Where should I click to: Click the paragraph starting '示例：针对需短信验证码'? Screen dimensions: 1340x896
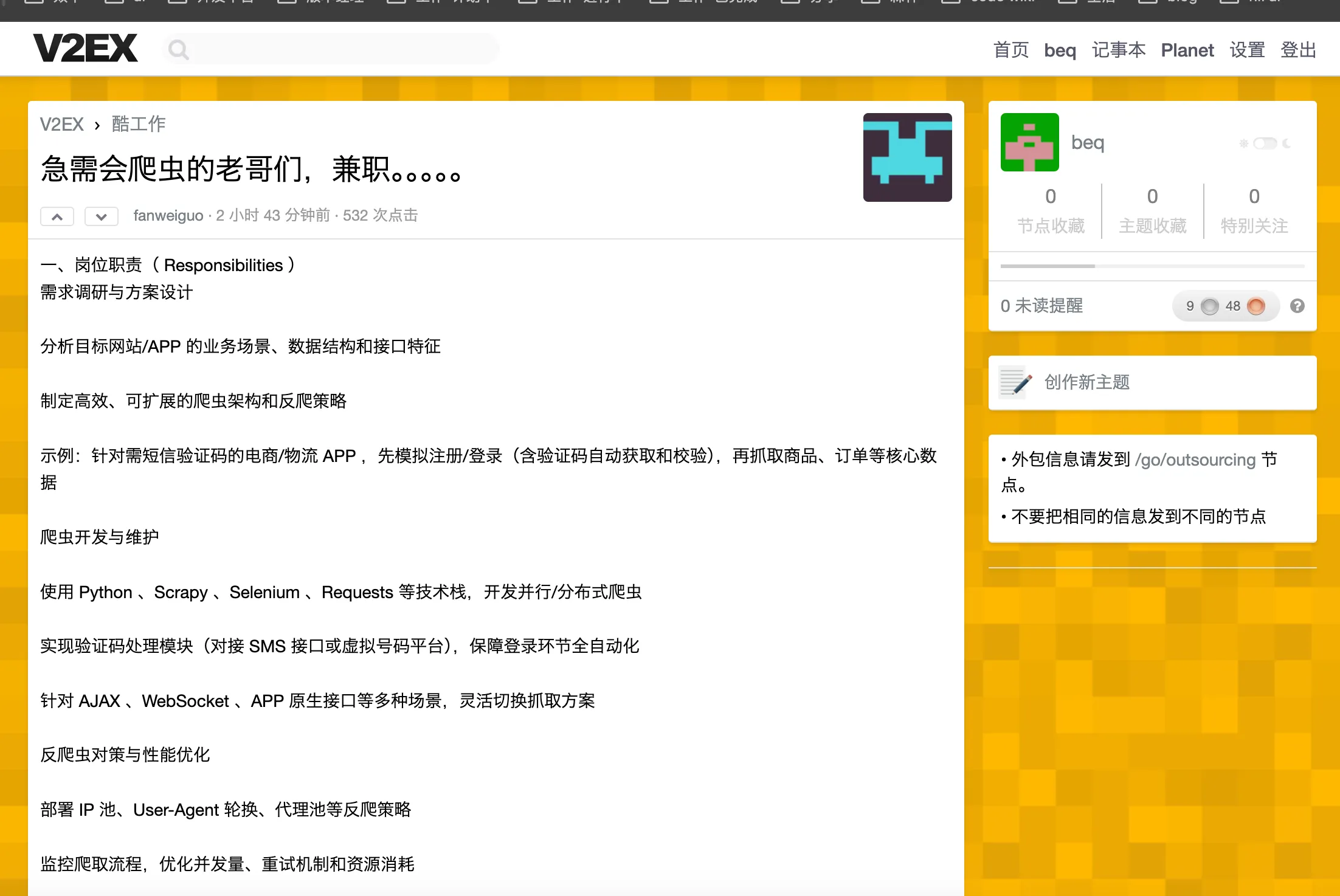[x=489, y=469]
